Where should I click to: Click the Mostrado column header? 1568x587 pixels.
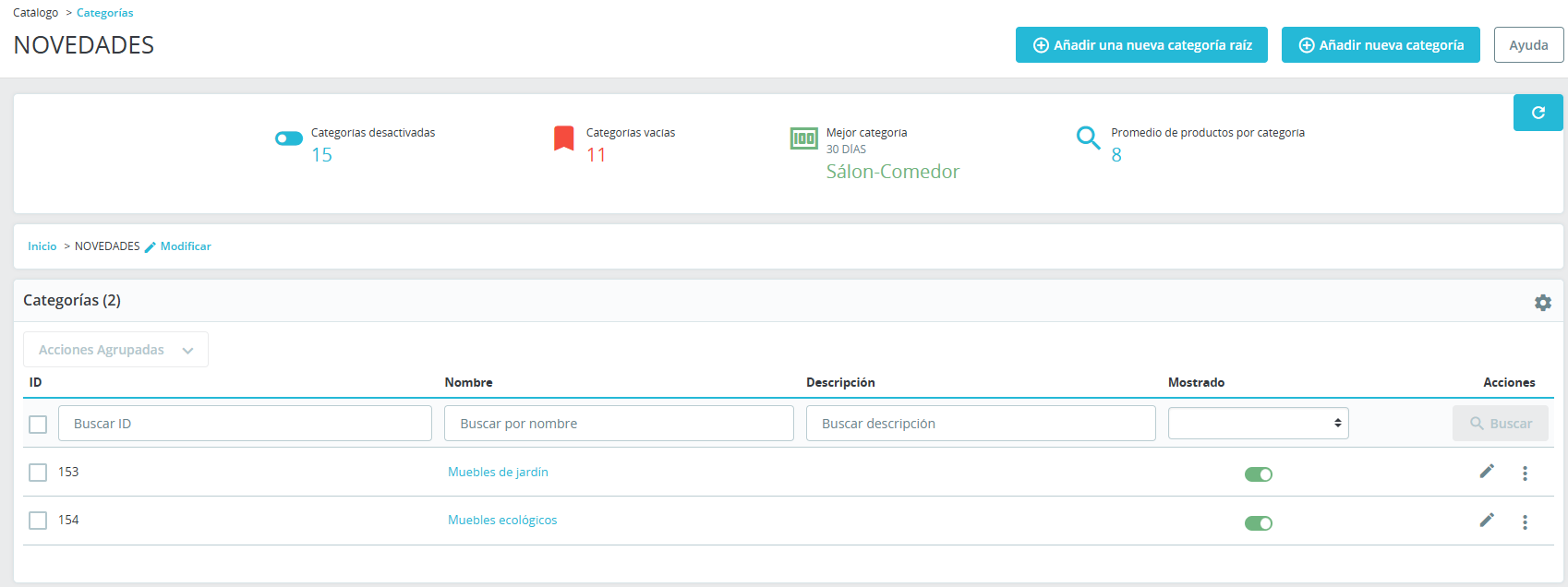pos(1196,382)
